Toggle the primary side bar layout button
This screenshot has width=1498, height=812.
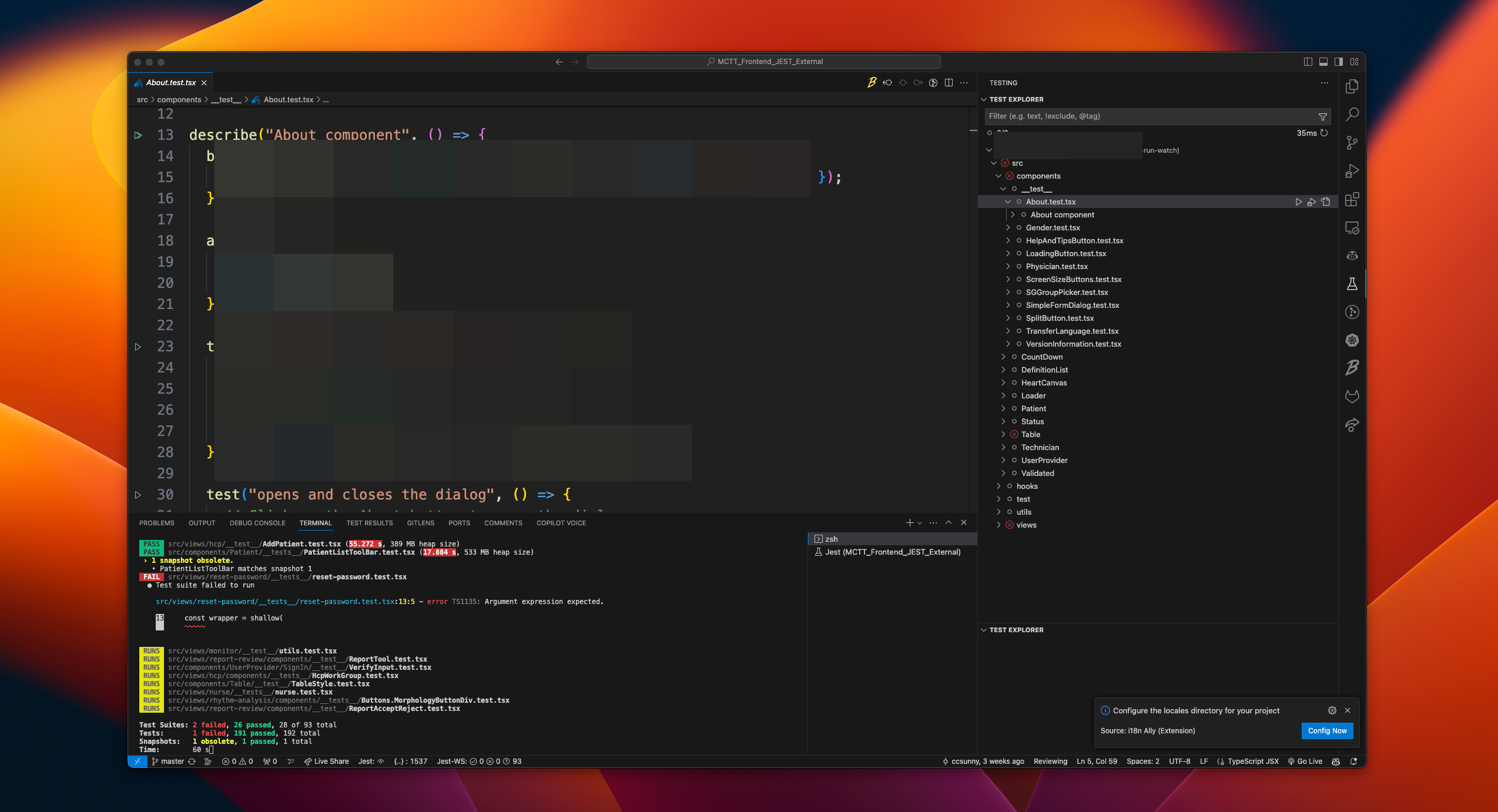(1308, 62)
